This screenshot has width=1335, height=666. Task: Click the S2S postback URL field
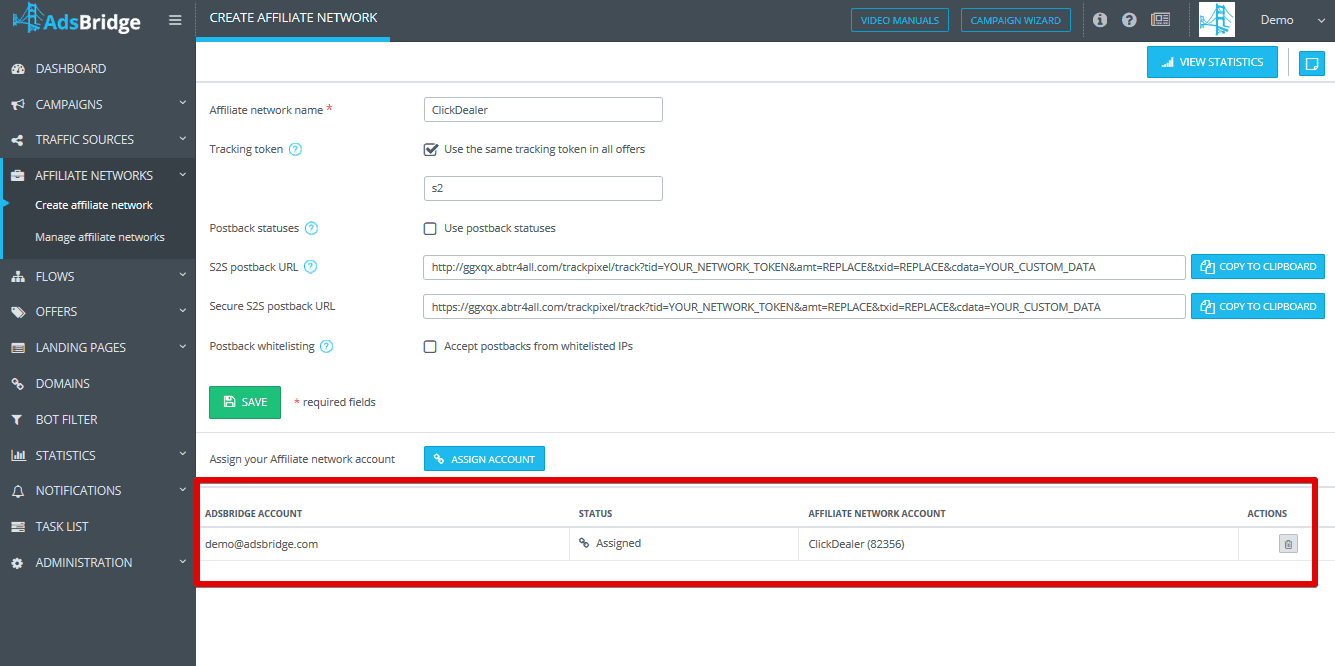(x=804, y=267)
